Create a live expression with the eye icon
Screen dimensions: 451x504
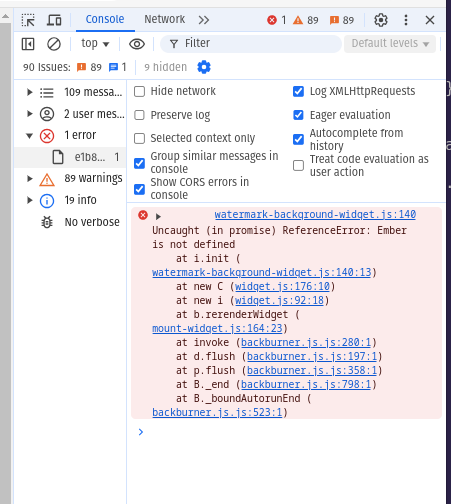[137, 44]
